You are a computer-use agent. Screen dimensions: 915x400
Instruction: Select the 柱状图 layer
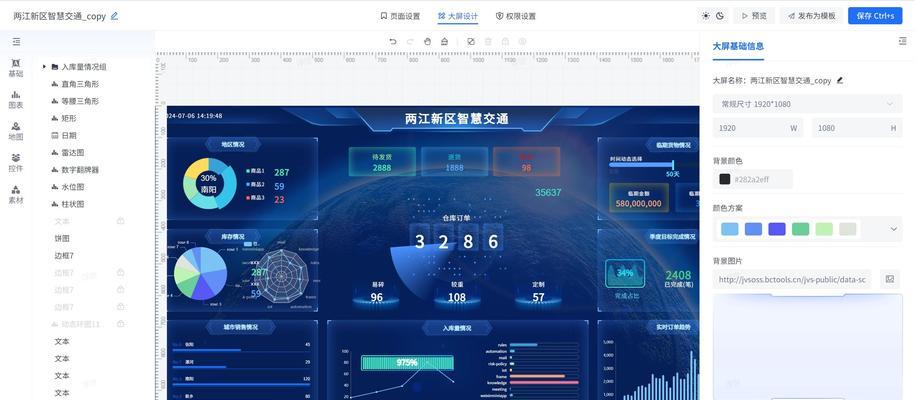(x=73, y=204)
